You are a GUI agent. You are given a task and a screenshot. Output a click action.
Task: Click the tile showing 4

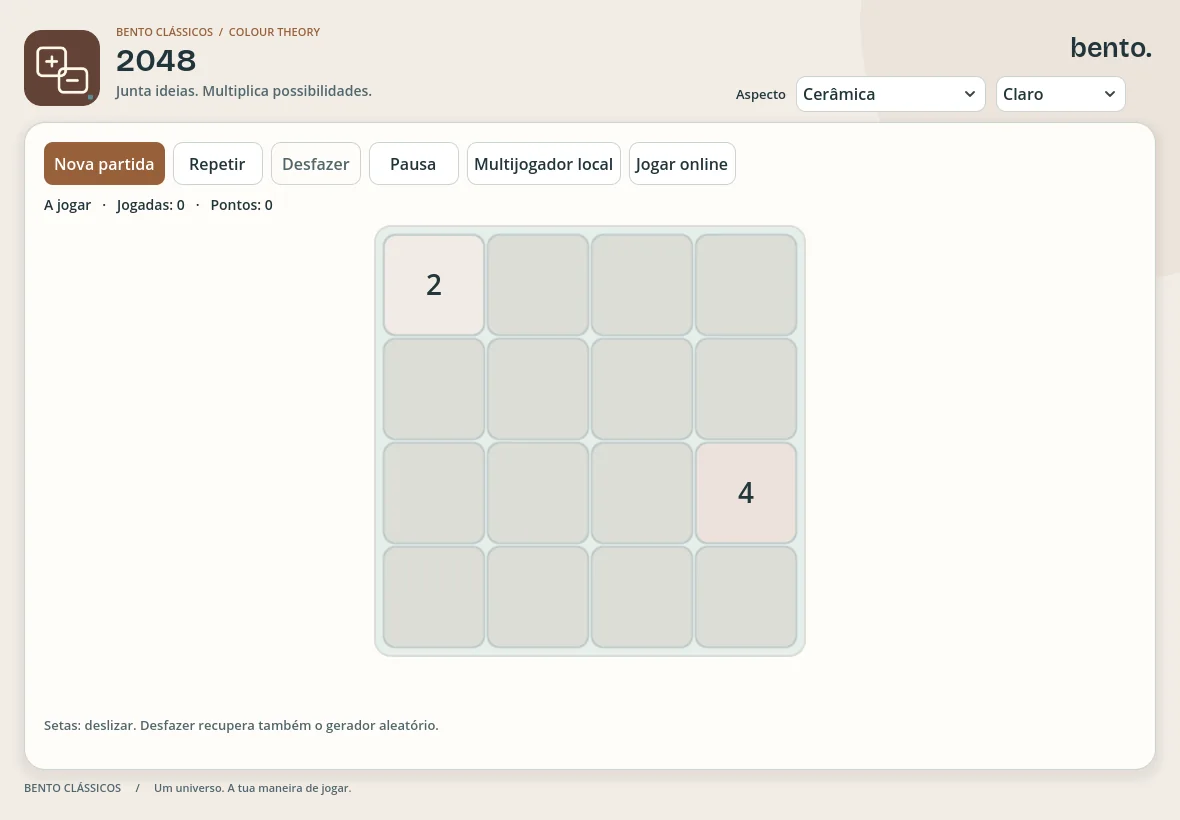pyautogui.click(x=745, y=493)
